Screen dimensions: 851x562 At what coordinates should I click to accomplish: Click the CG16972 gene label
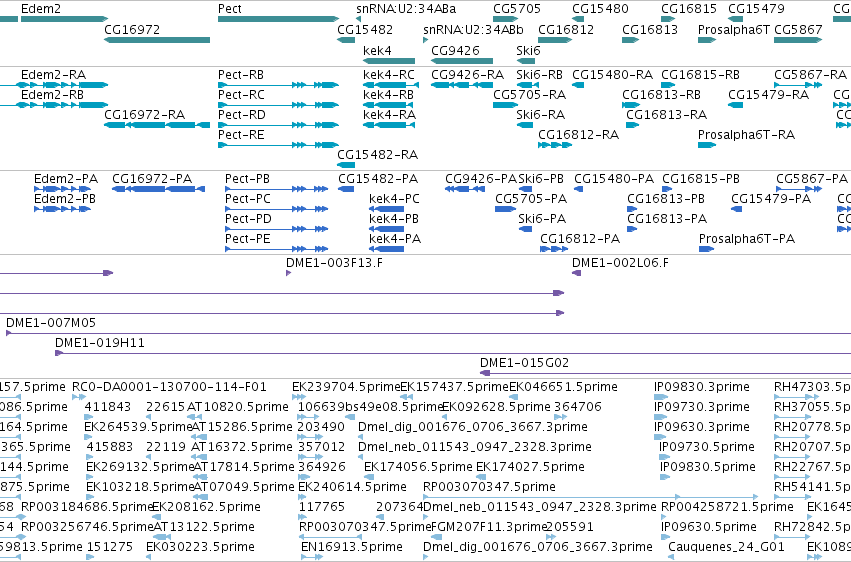pos(132,29)
